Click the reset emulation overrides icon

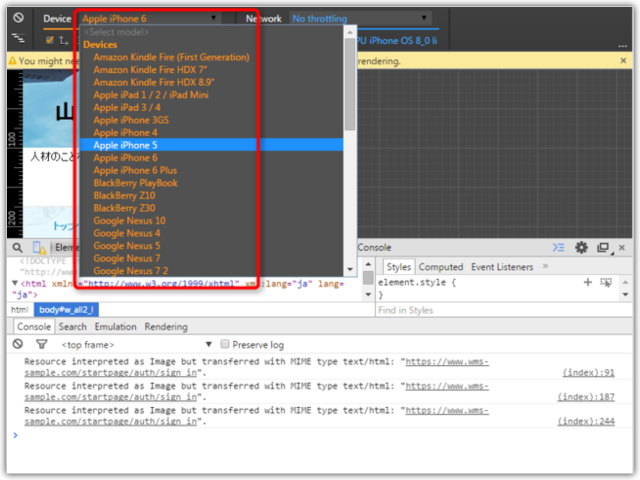(x=18, y=18)
